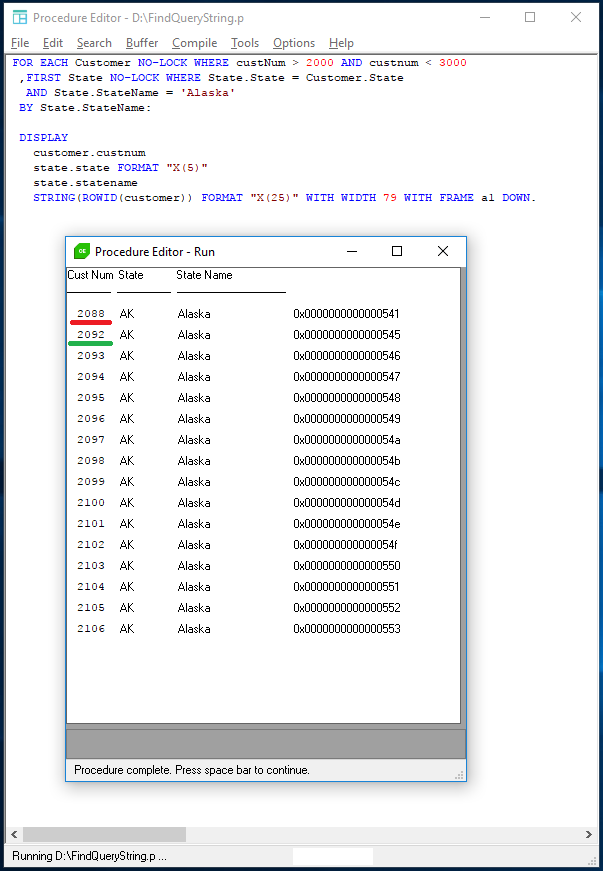This screenshot has width=603, height=871.
Task: Select customer number 2103
Action: tap(91, 565)
